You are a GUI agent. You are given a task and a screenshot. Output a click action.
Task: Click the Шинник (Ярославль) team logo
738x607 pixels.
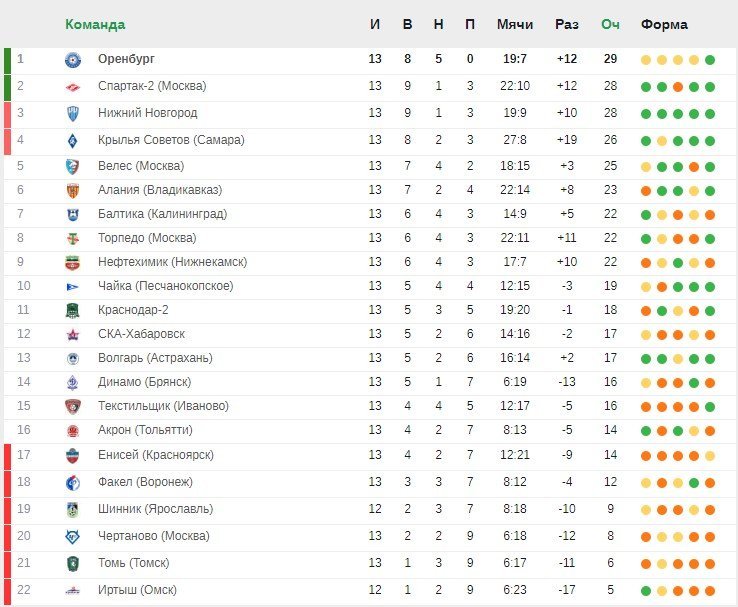coord(72,510)
